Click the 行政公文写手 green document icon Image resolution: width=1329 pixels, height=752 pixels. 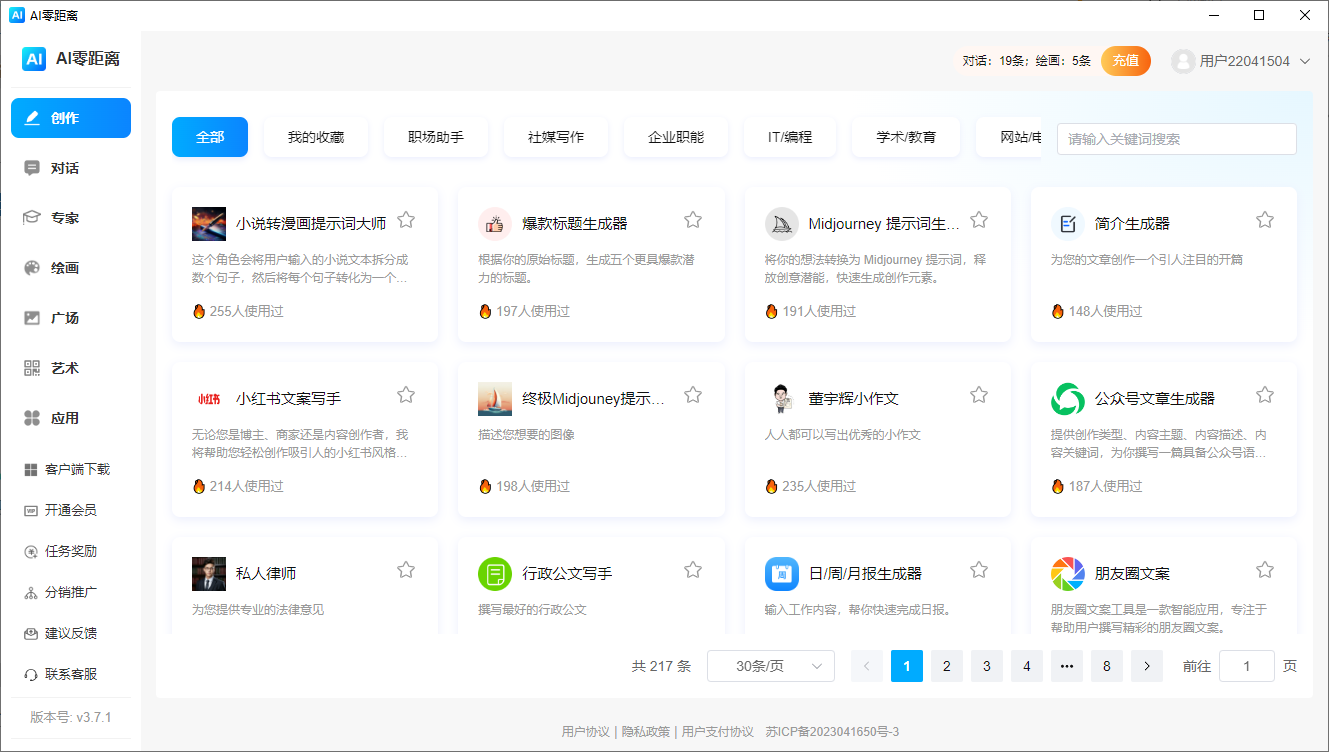click(x=495, y=574)
